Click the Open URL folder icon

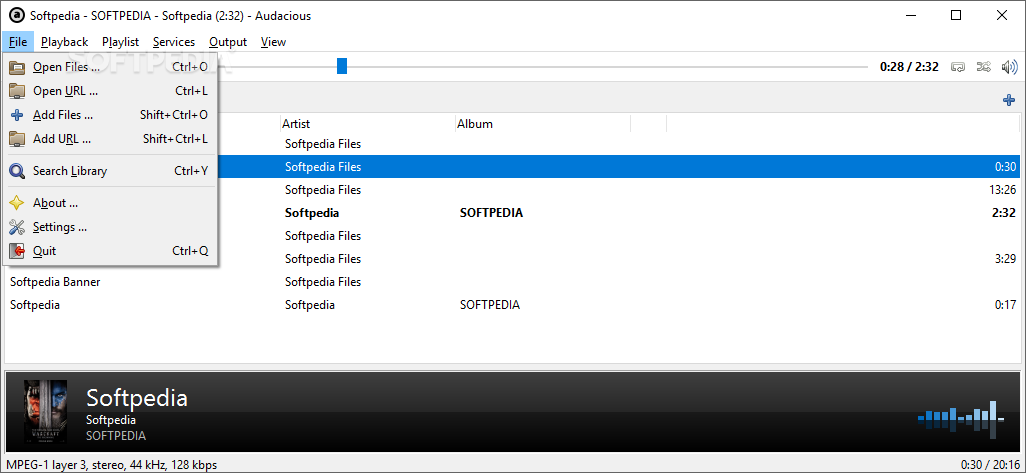click(17, 91)
